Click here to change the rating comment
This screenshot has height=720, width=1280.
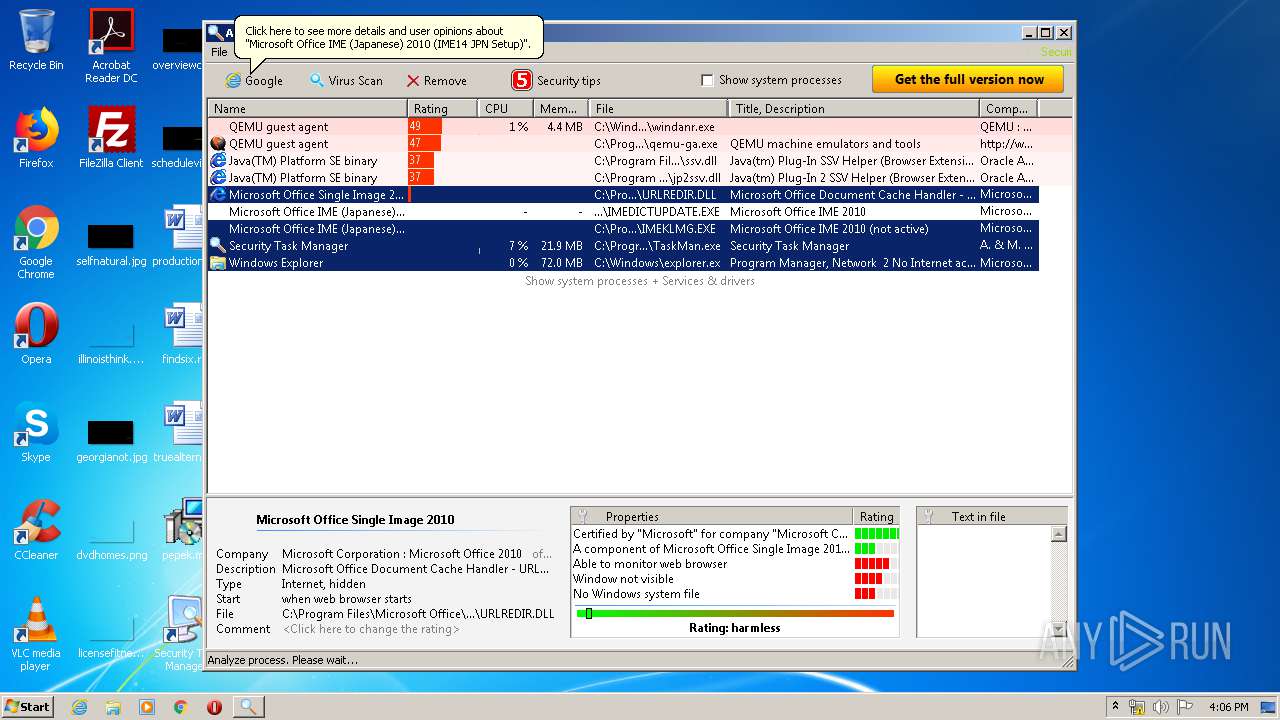click(371, 629)
